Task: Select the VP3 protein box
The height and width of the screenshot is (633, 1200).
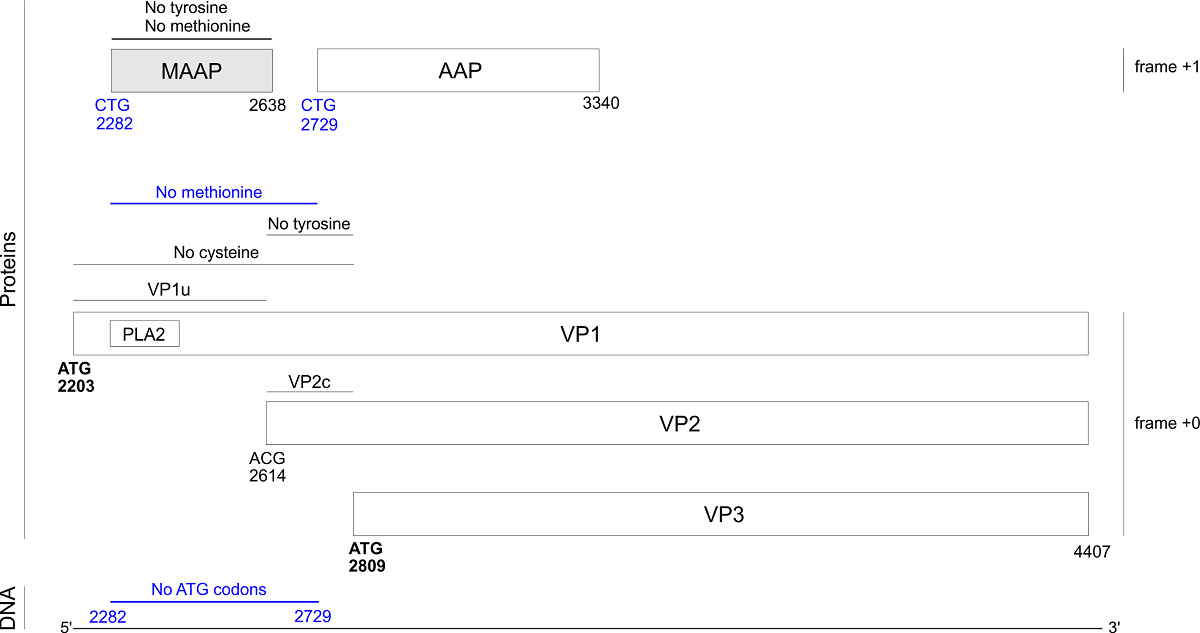Action: pos(720,514)
